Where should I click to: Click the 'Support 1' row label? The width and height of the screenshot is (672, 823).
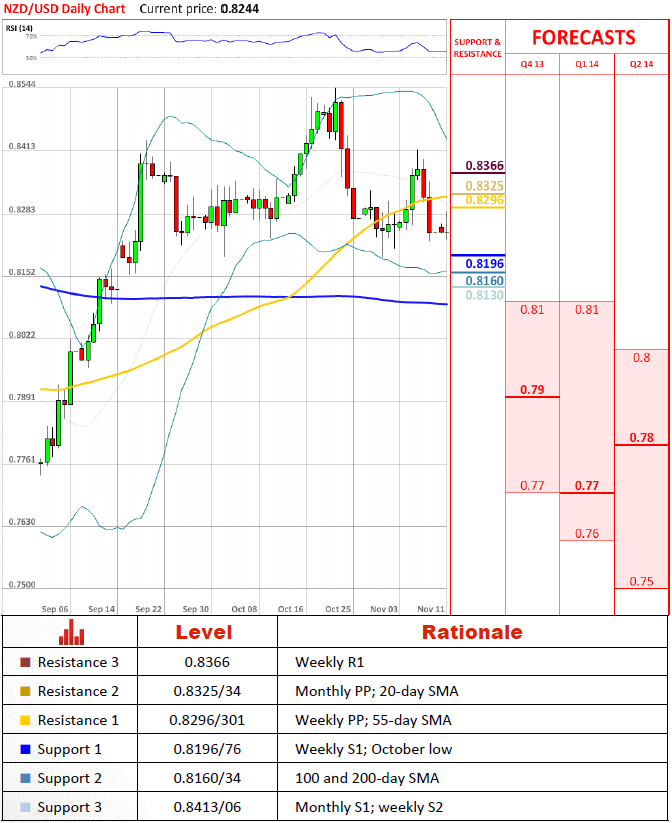click(x=69, y=750)
